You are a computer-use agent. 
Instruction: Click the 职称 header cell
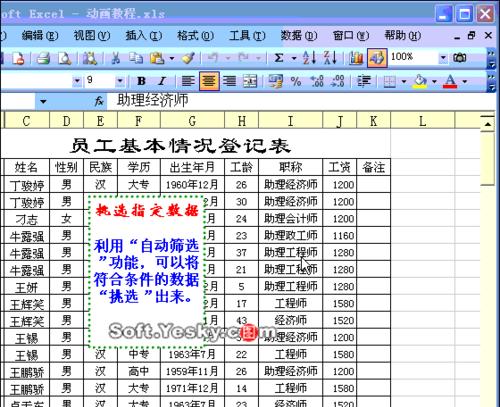[x=290, y=167]
